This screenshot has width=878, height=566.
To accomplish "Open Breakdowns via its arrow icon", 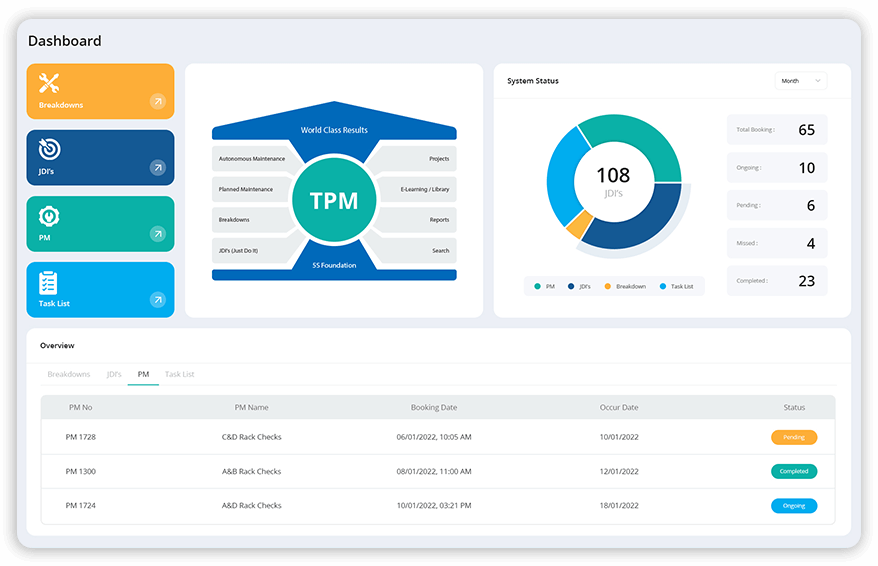I will (157, 101).
